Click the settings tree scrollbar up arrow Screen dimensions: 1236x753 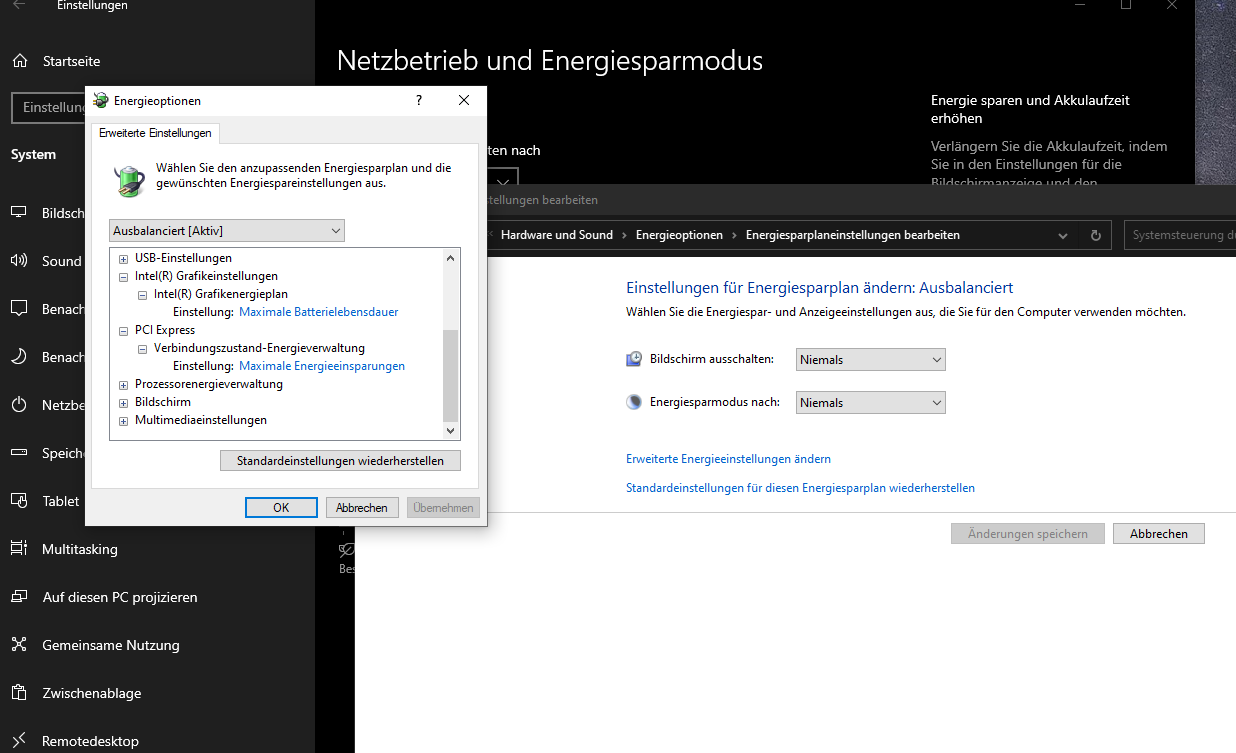(x=450, y=258)
